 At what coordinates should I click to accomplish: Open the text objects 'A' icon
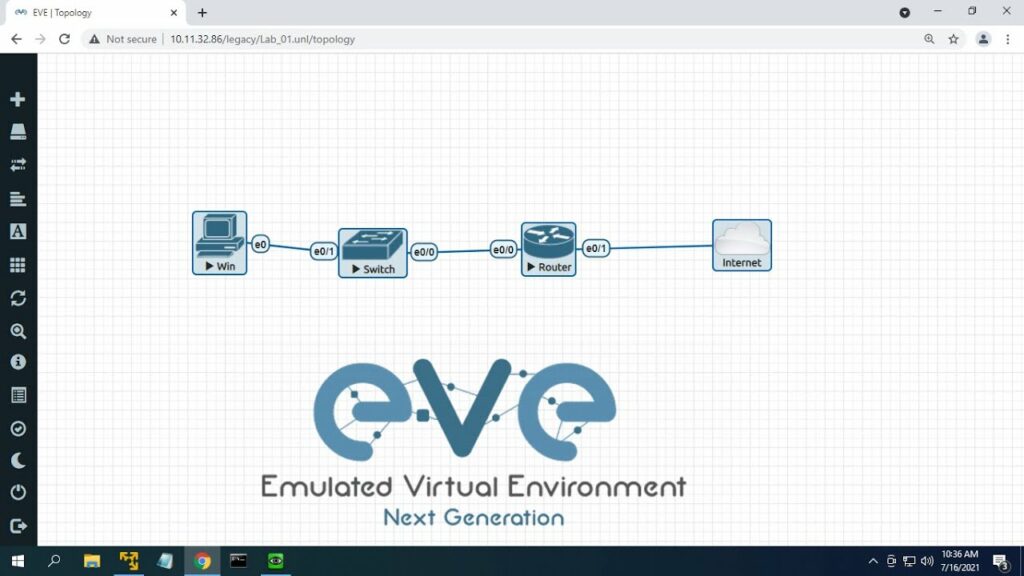18,231
